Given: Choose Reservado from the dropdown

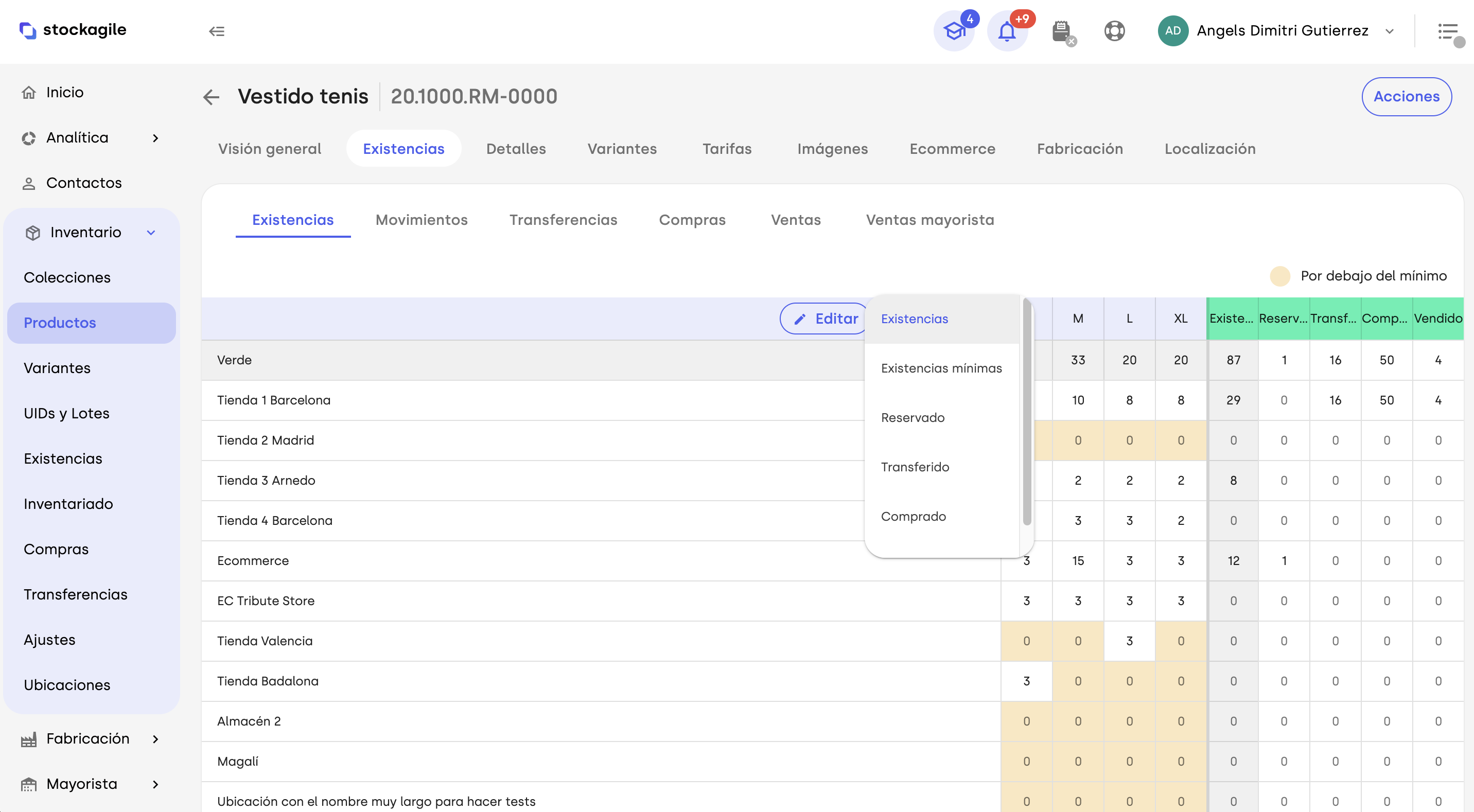Looking at the screenshot, I should (x=942, y=417).
